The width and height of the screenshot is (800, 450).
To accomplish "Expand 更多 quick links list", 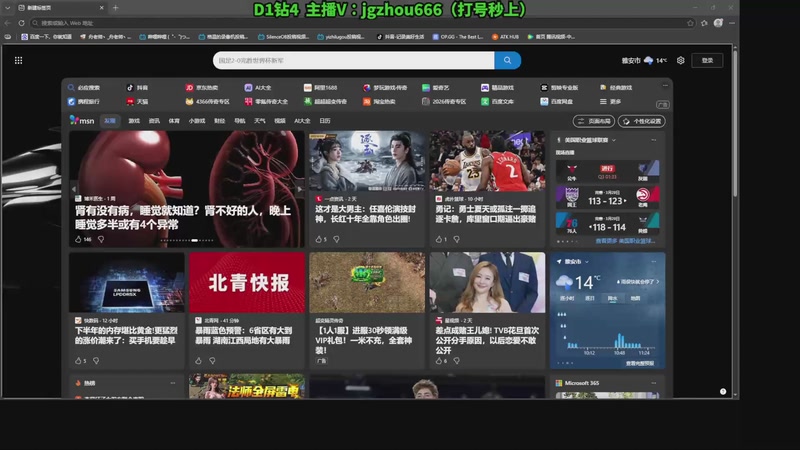I will (x=610, y=102).
